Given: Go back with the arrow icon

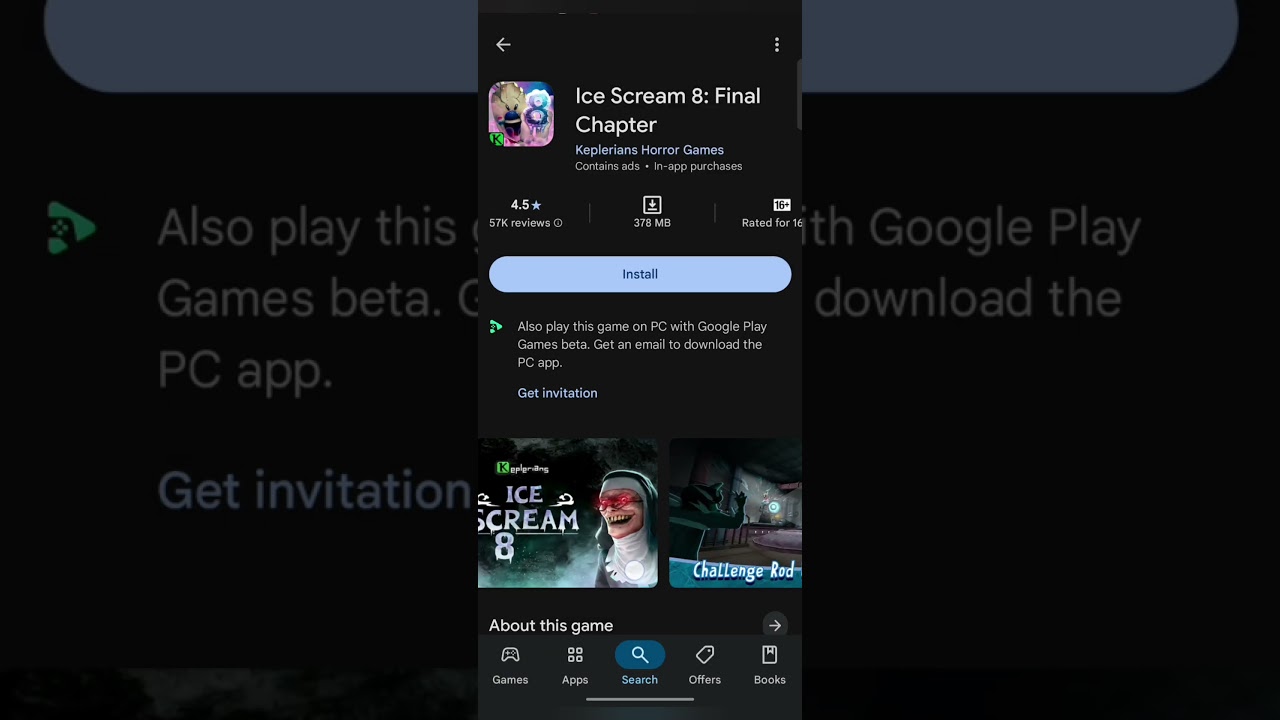Looking at the screenshot, I should click(x=503, y=45).
